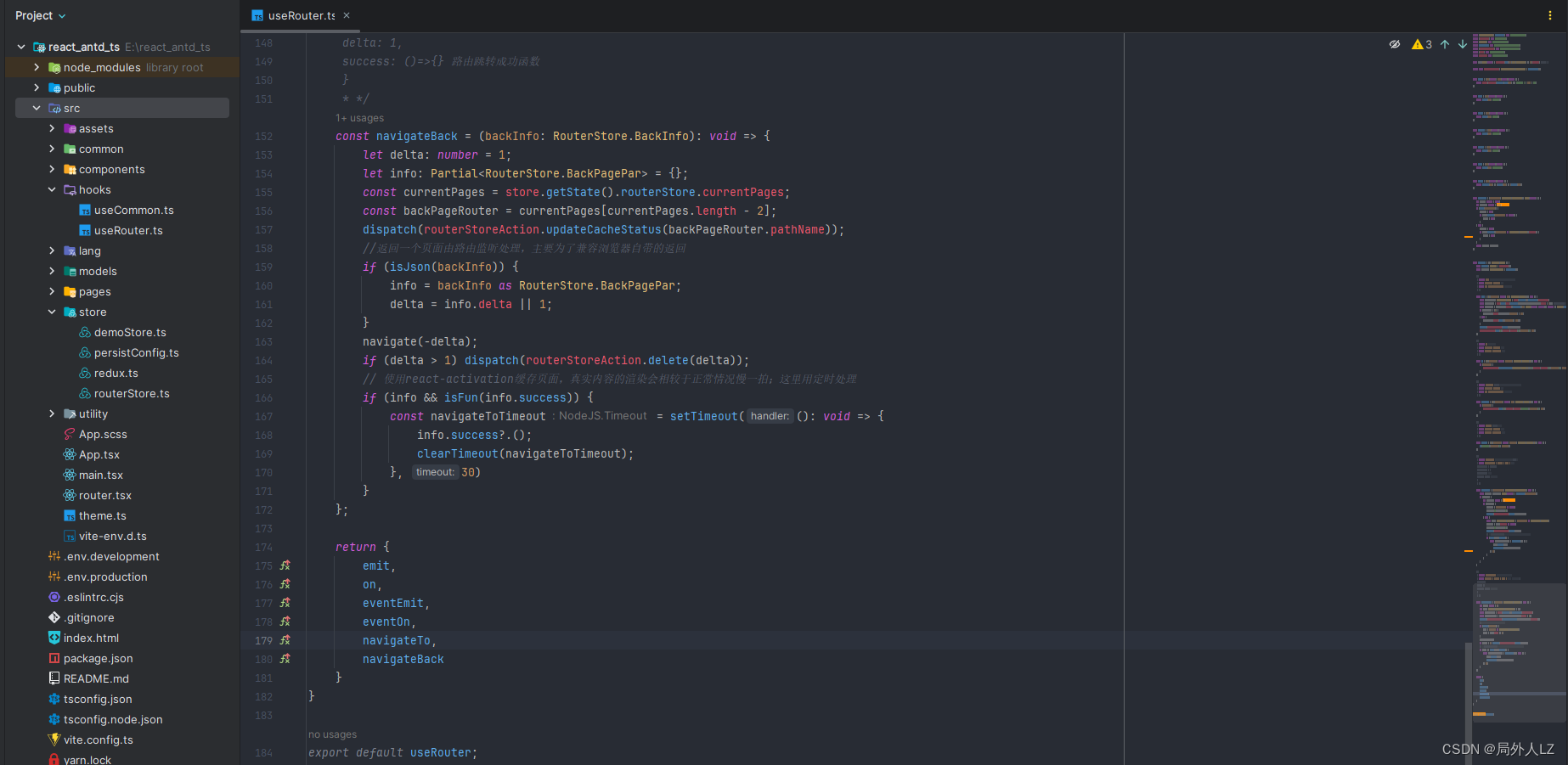
Task: Click the yarn.lock file icon
Action: tap(54, 760)
